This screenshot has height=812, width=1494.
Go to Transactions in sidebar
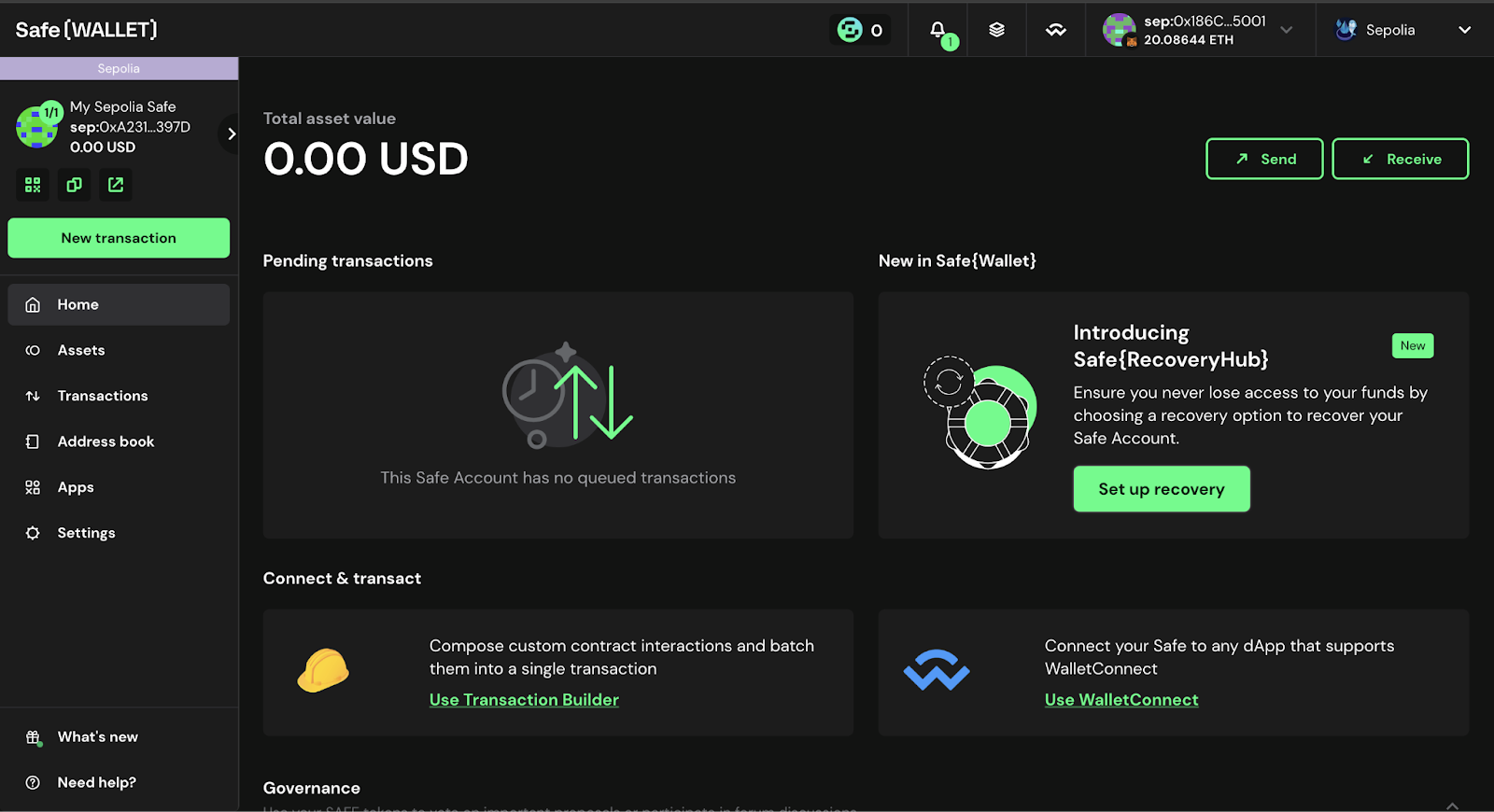pos(103,396)
